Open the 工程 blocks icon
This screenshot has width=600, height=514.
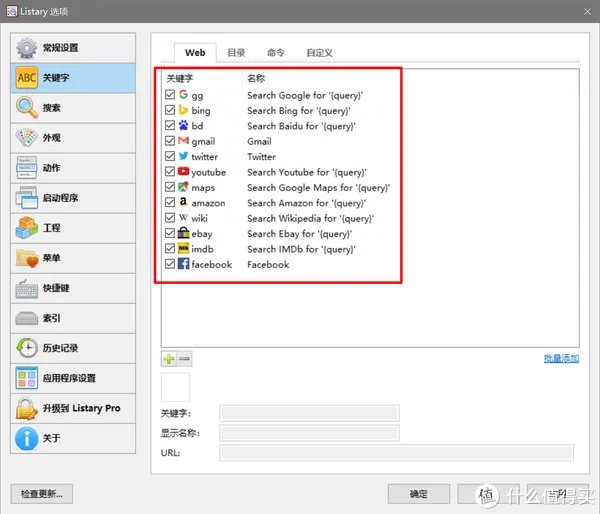26,228
